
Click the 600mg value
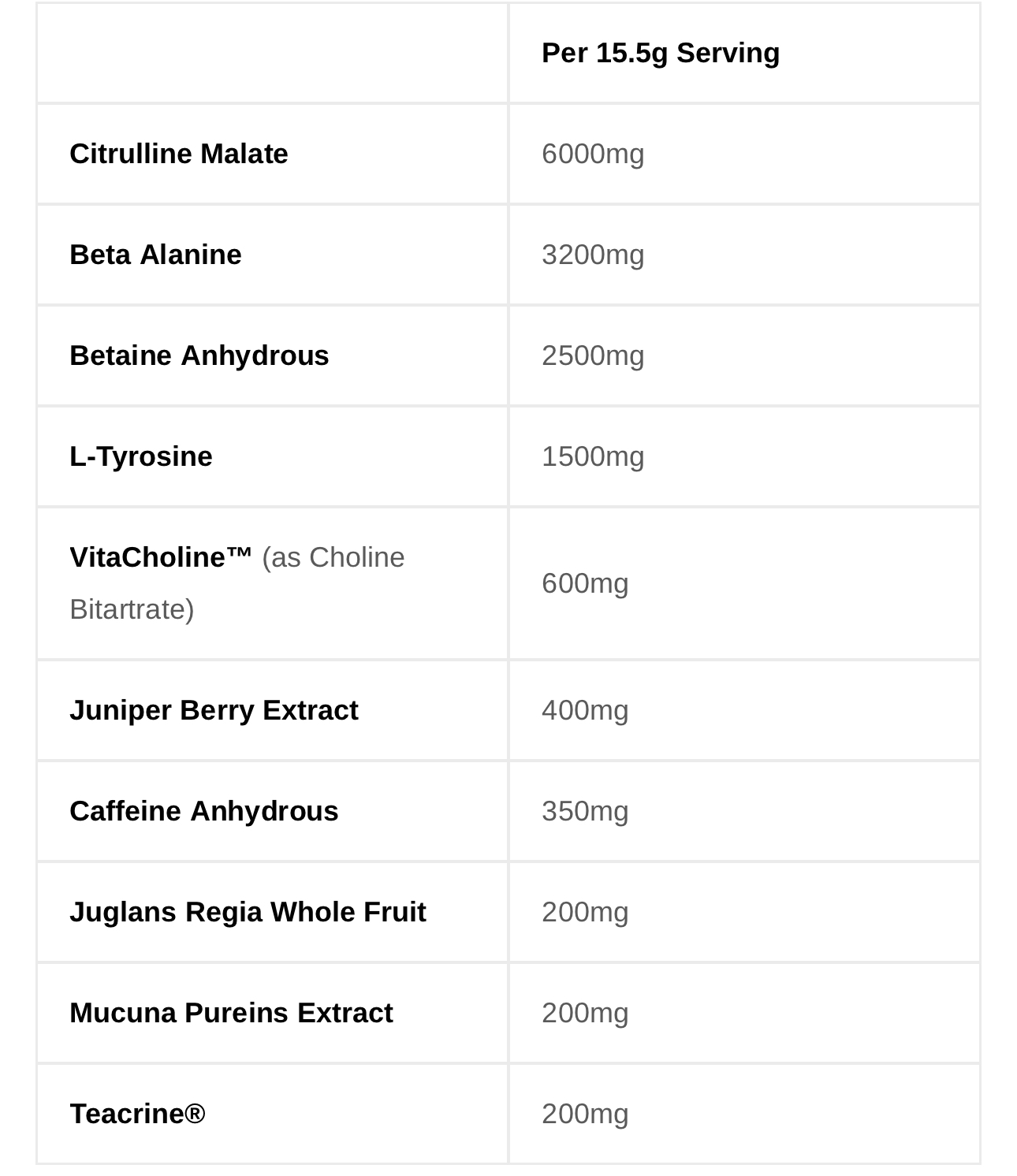[585, 583]
